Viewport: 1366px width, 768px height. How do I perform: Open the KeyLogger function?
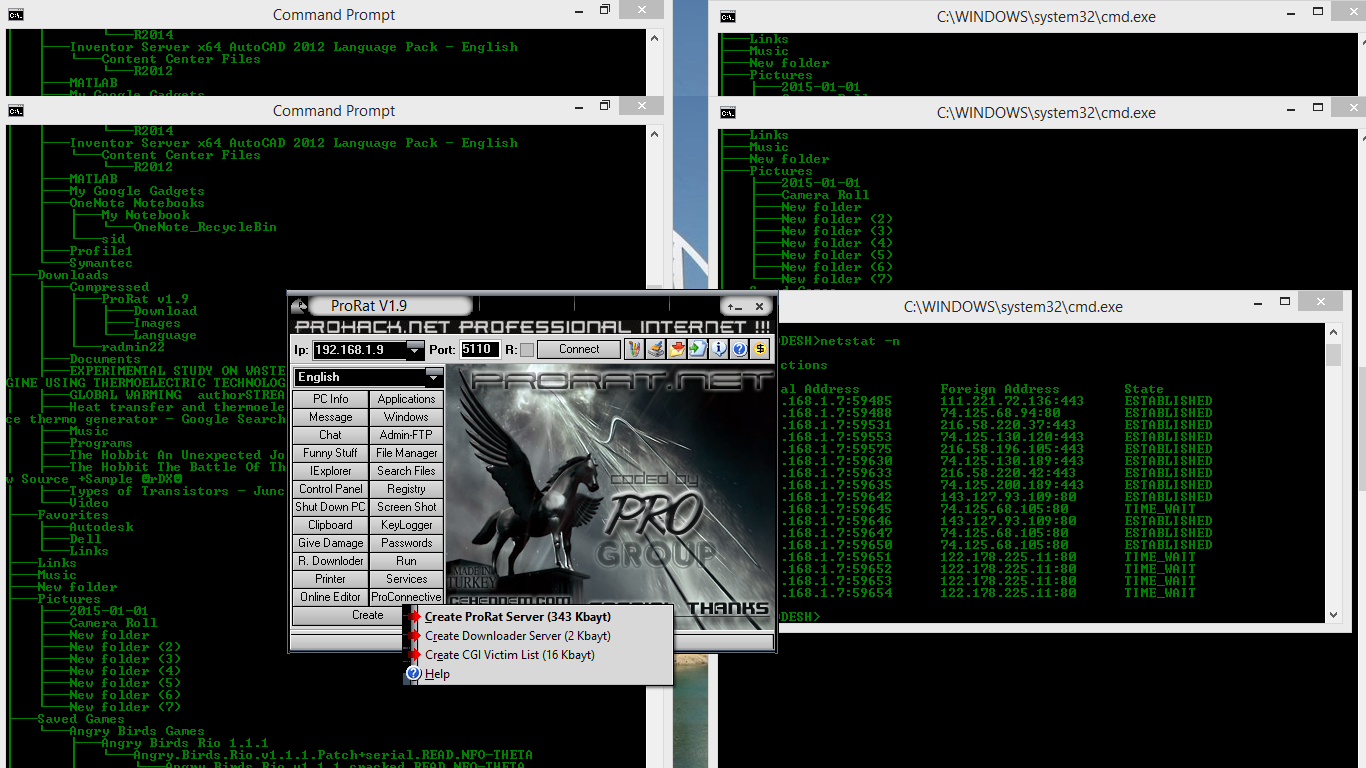(406, 525)
